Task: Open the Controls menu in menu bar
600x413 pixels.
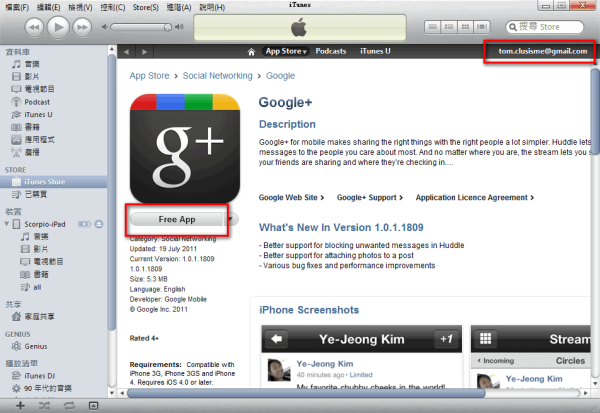Action: click(x=112, y=7)
